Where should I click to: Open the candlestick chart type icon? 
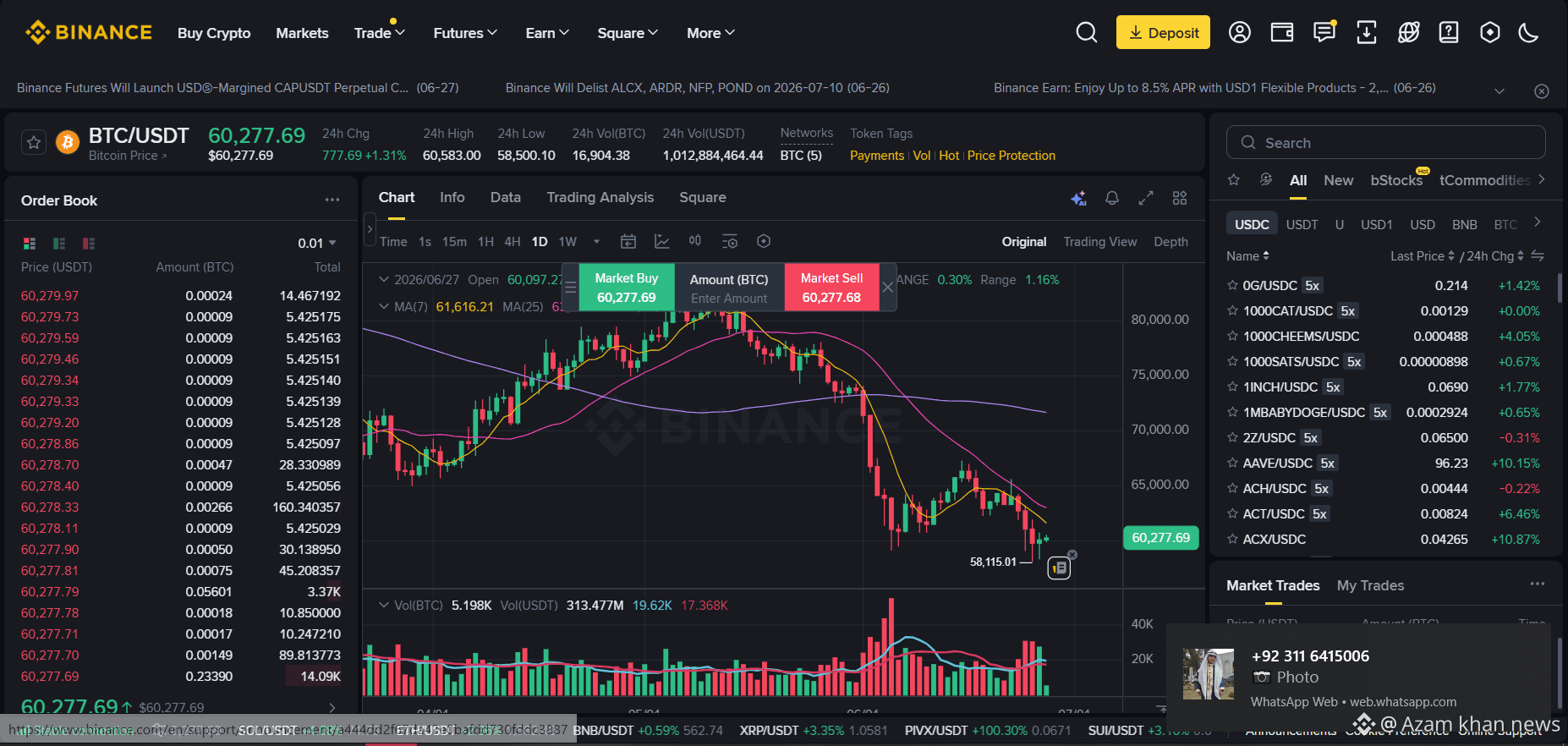click(x=695, y=241)
